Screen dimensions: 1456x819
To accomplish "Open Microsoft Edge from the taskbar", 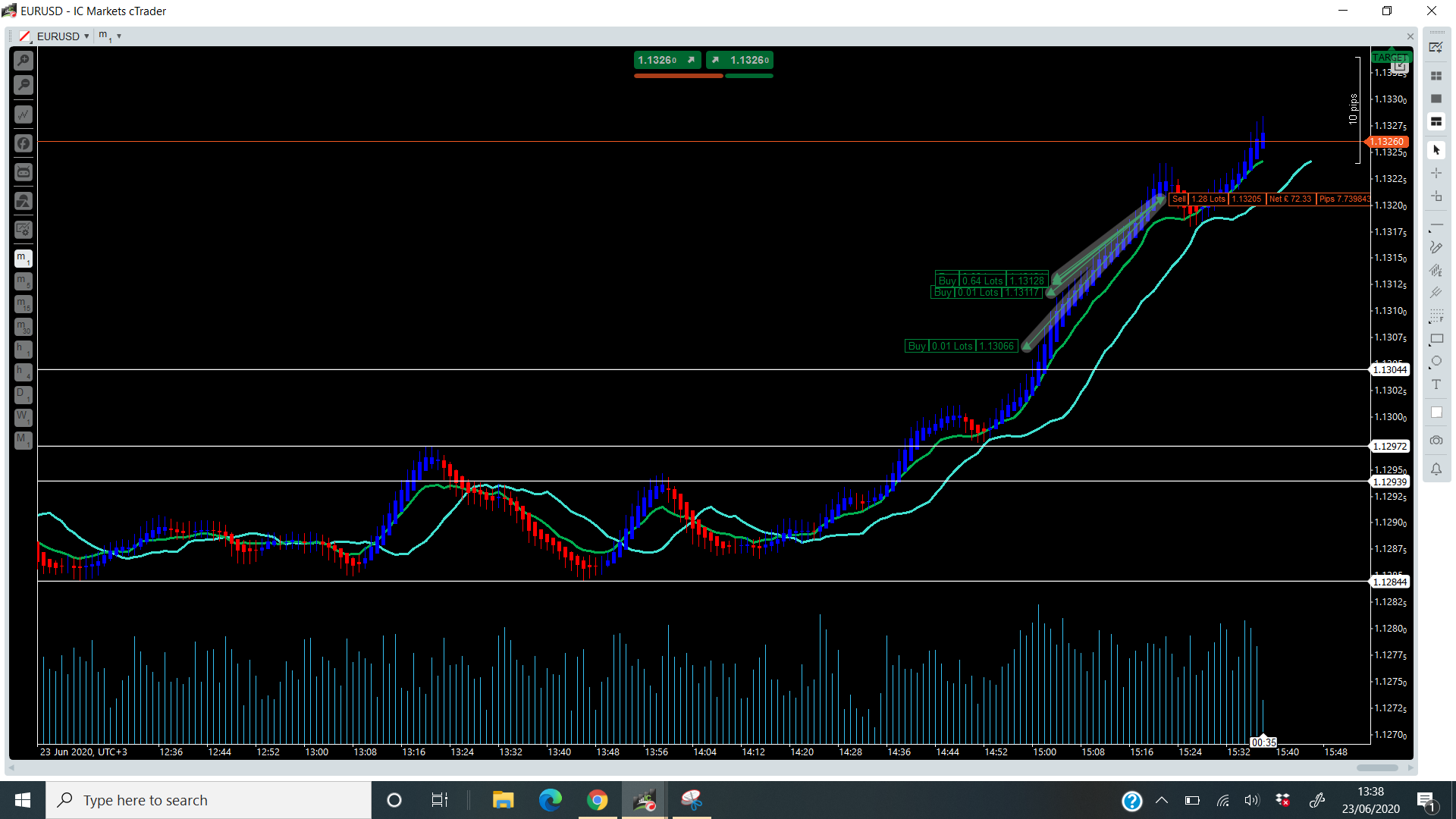I will (551, 800).
